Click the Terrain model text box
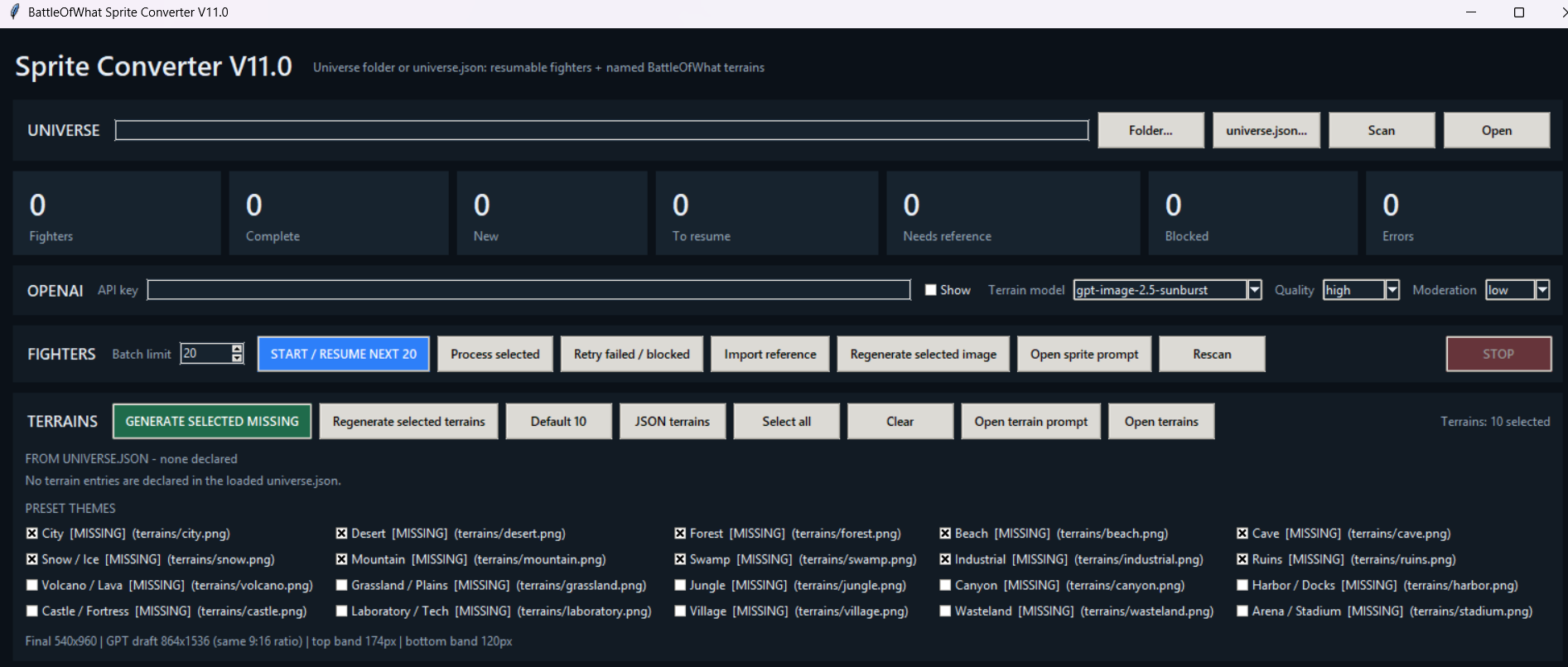Screen dimensions: 1568x667 point(1160,290)
